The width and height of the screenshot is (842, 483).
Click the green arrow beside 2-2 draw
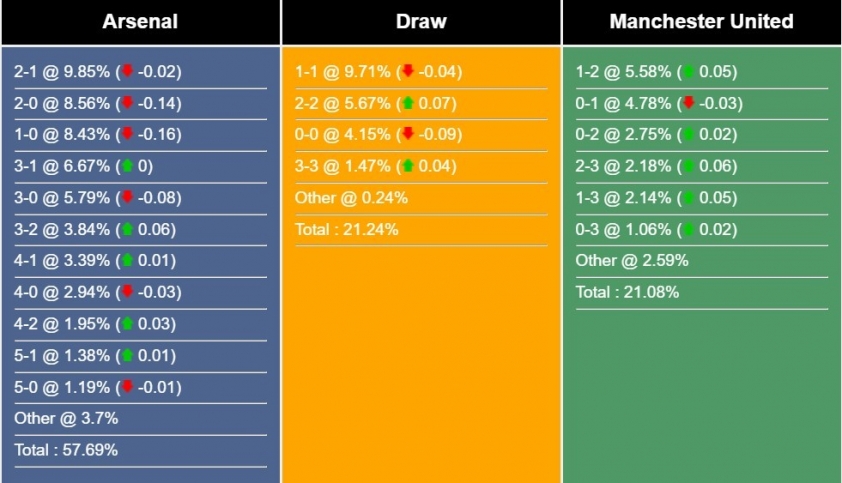(408, 103)
